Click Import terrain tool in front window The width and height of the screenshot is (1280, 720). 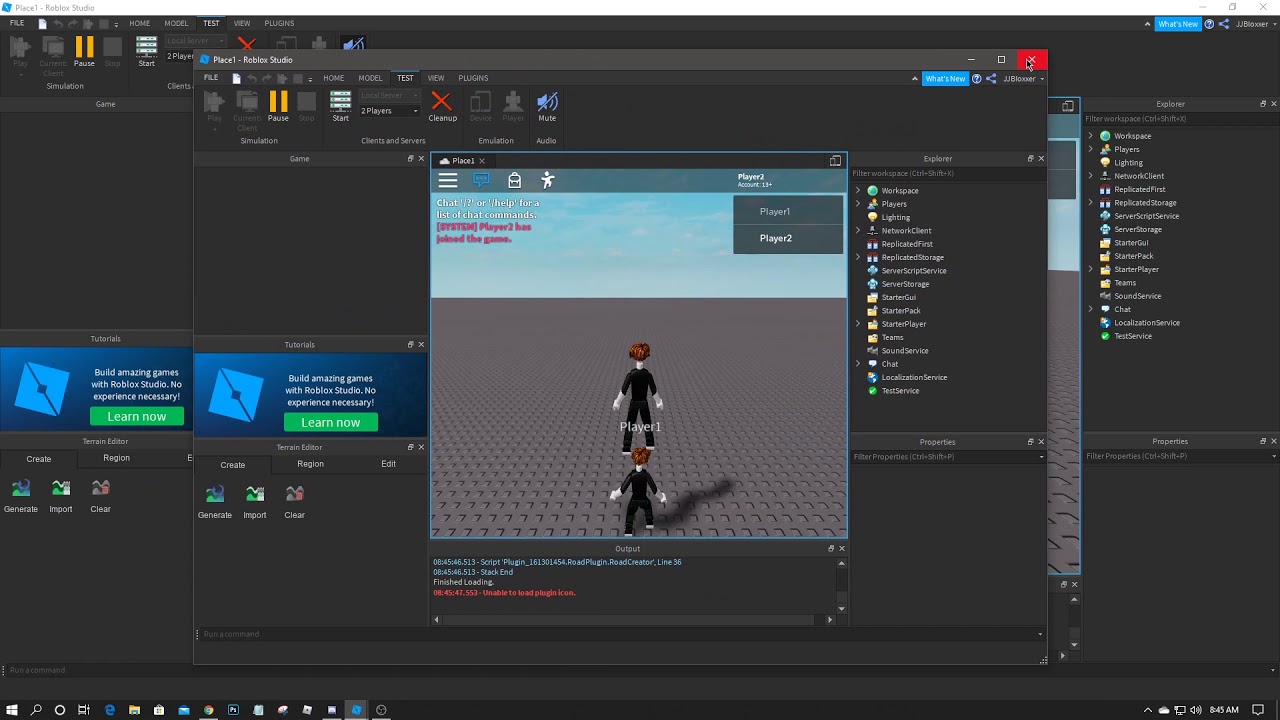click(x=255, y=501)
